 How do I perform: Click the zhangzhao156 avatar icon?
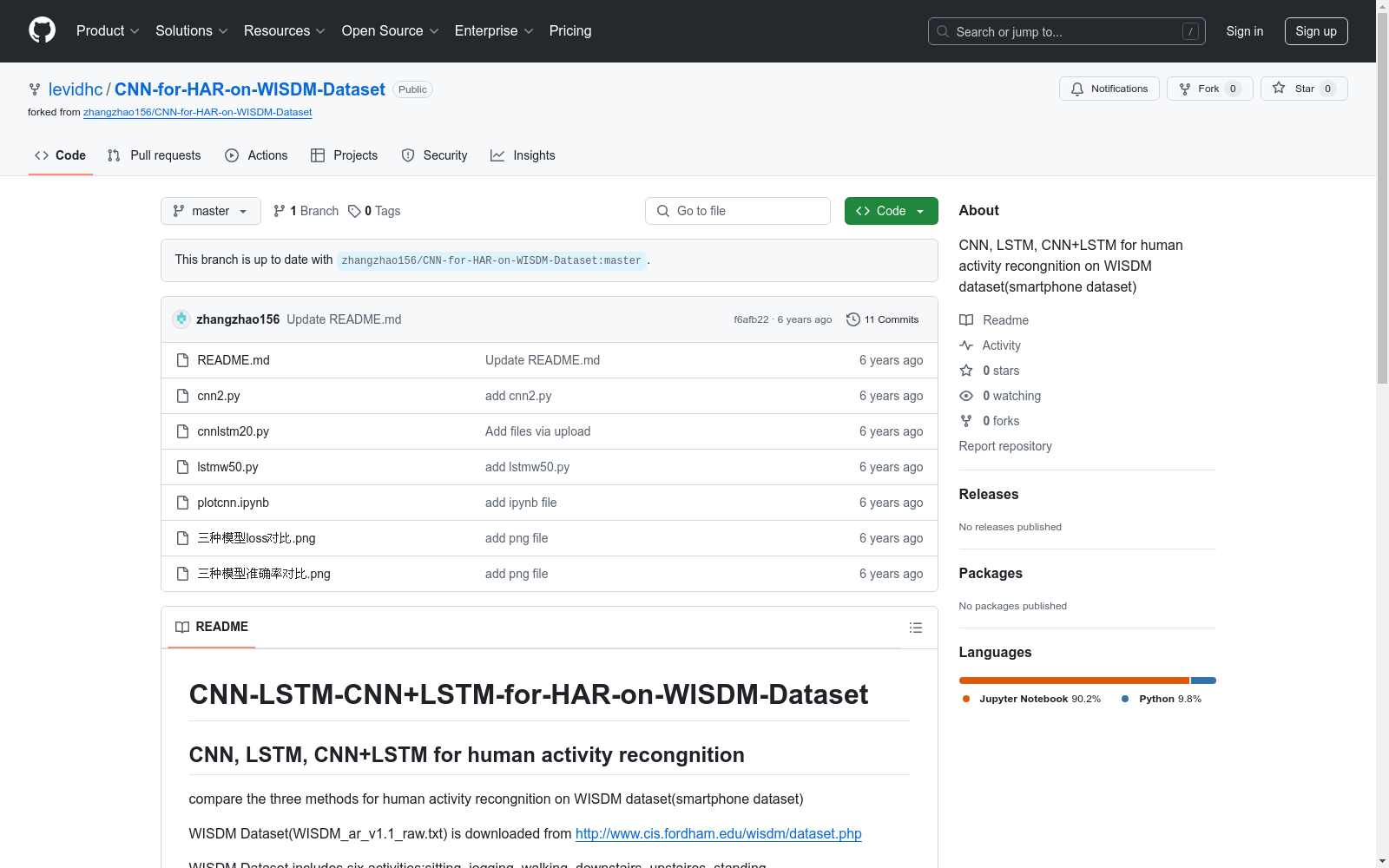(181, 319)
